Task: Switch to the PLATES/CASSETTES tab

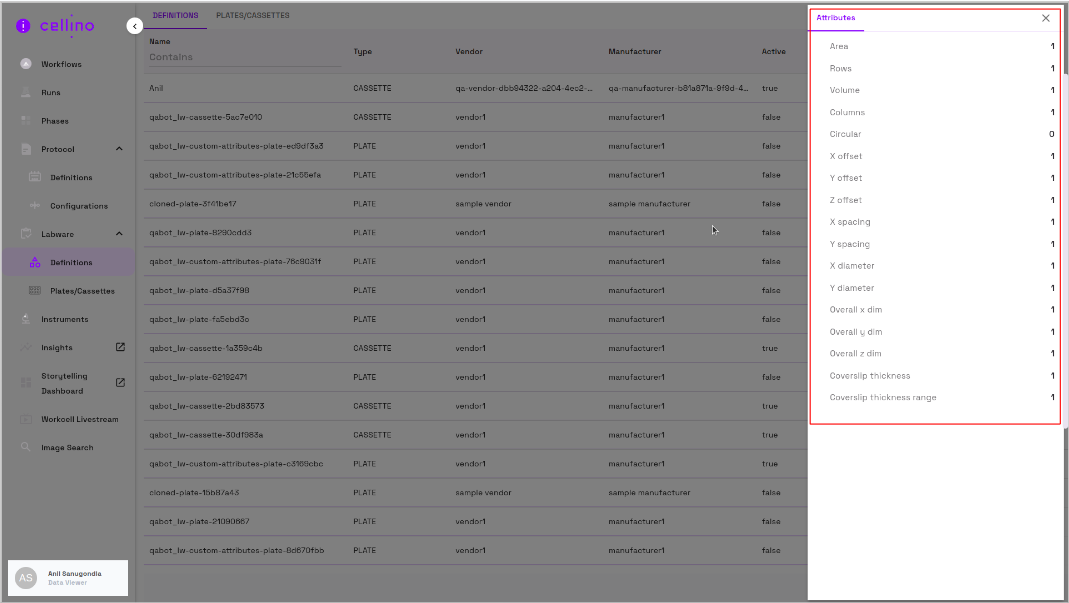Action: (x=252, y=16)
